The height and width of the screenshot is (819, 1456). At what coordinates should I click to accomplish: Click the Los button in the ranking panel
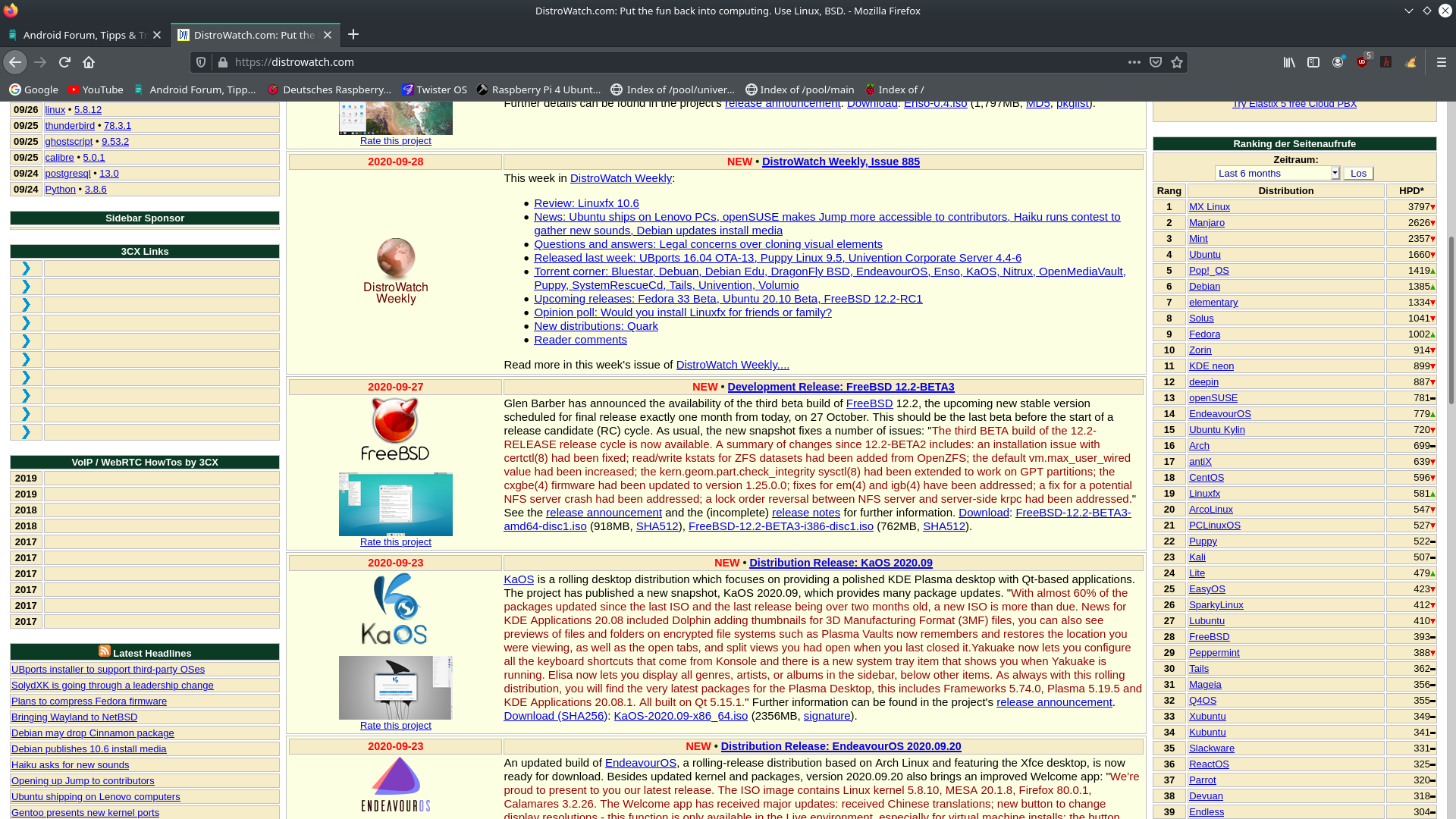[x=1358, y=173]
